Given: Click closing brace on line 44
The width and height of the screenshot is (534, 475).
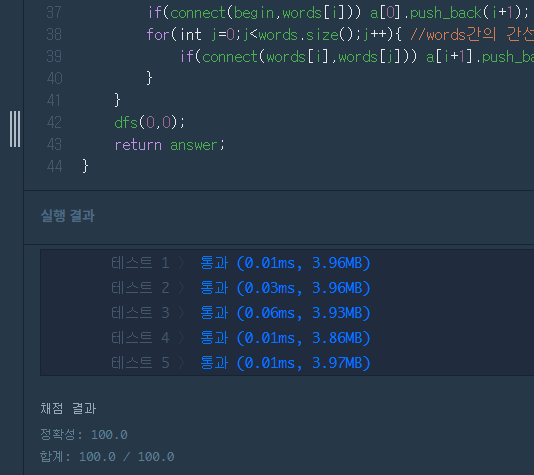Looking at the screenshot, I should pyautogui.click(x=85, y=167).
